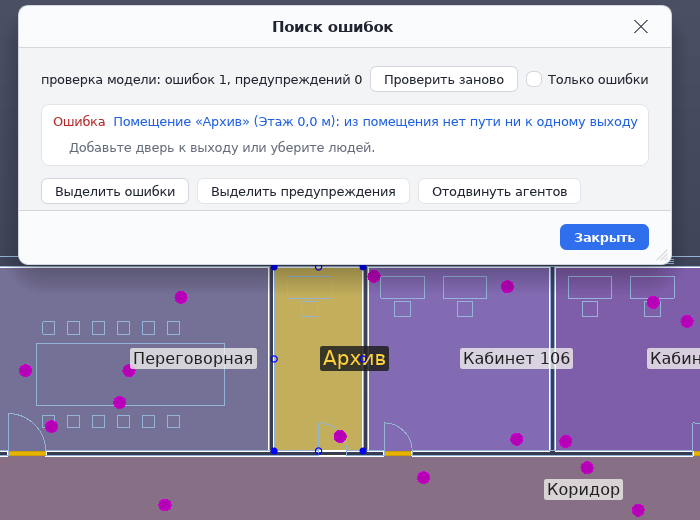
Task: Click «Выделить ошибки» button
Action: coord(115,191)
